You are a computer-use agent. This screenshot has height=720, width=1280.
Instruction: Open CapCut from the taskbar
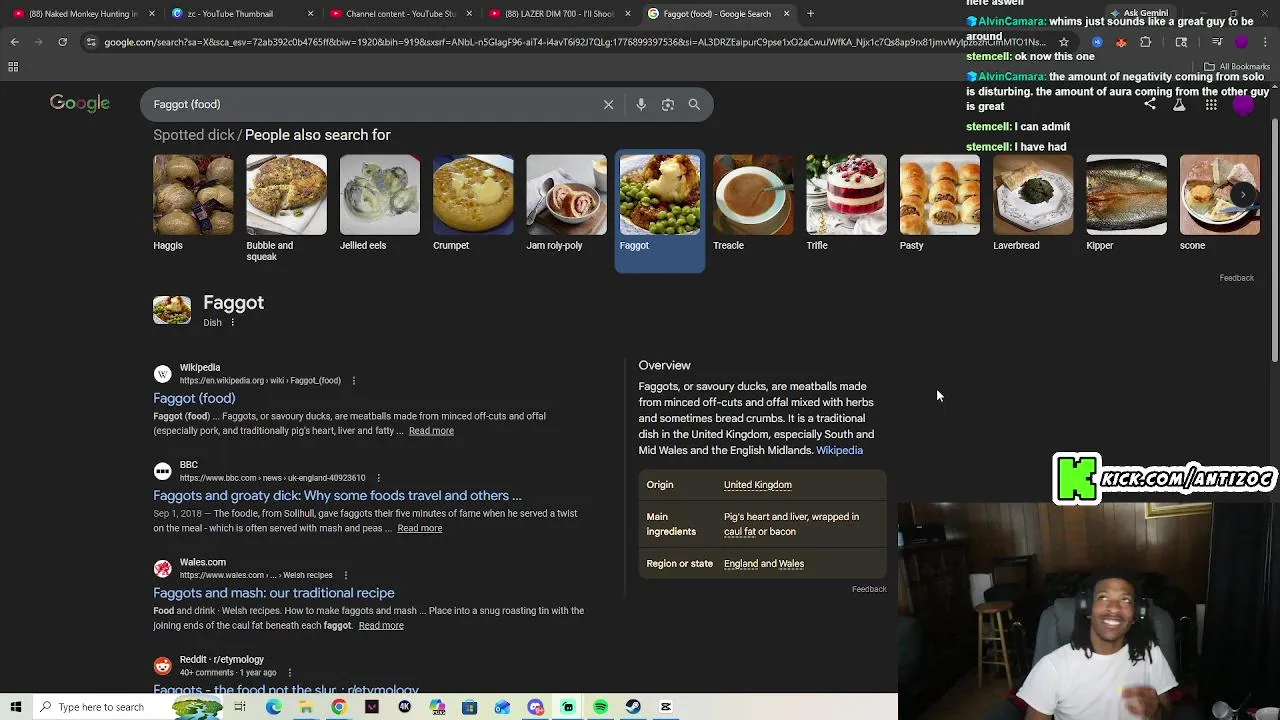pyautogui.click(x=666, y=707)
